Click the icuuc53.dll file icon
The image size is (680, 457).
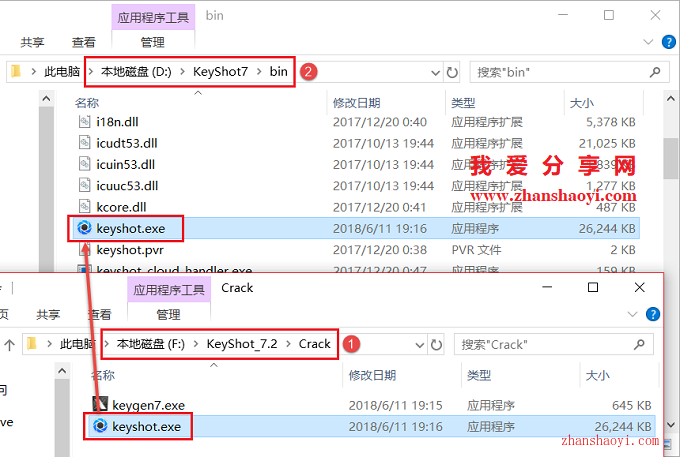84,185
